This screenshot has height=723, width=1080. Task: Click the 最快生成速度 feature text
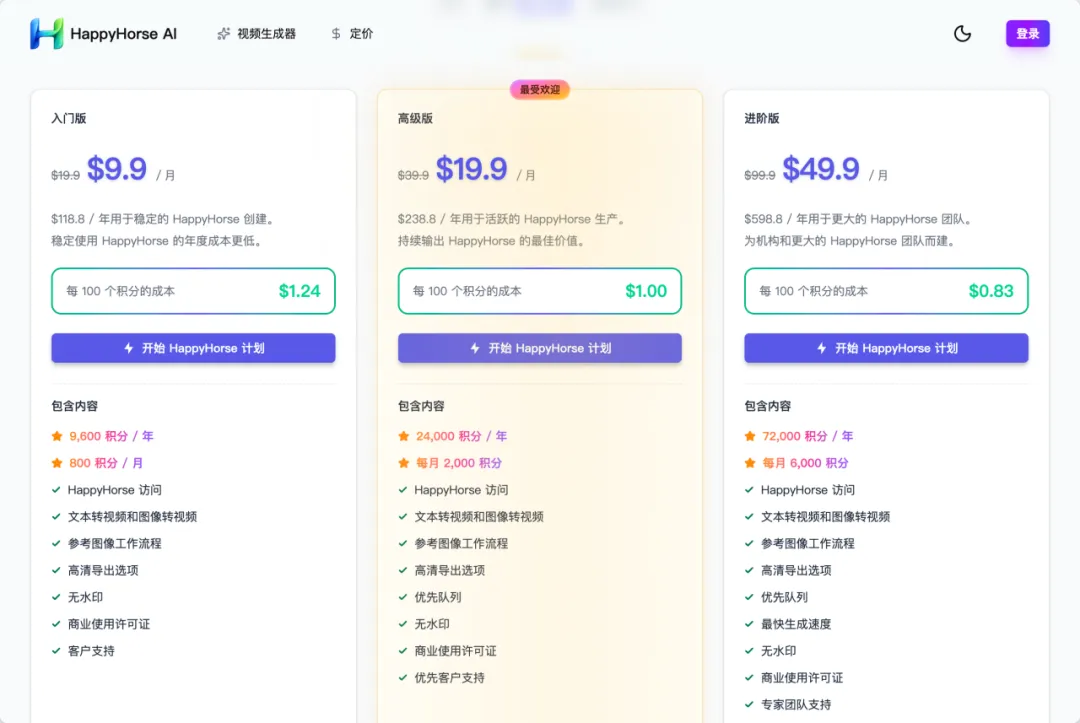(x=796, y=624)
